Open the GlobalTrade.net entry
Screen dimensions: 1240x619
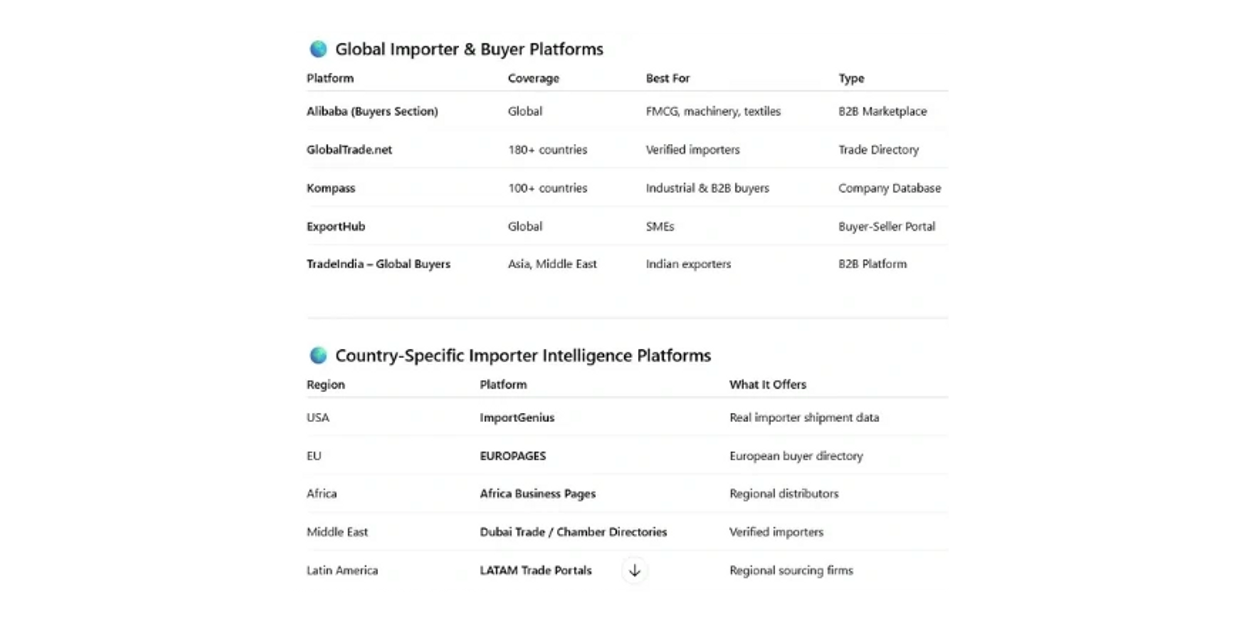[349, 150]
